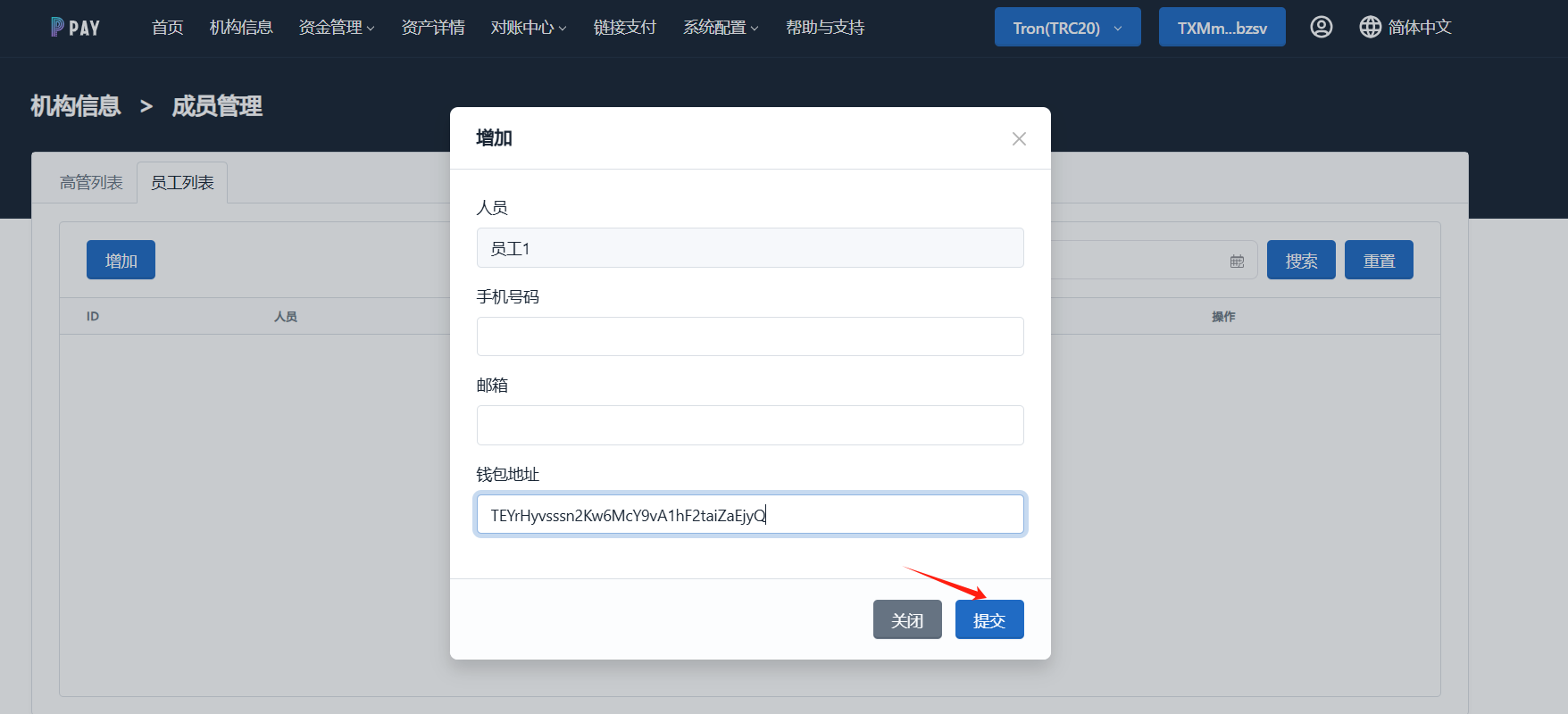Expand the 系统配置 menu
This screenshot has height=714, width=1568.
721,28
